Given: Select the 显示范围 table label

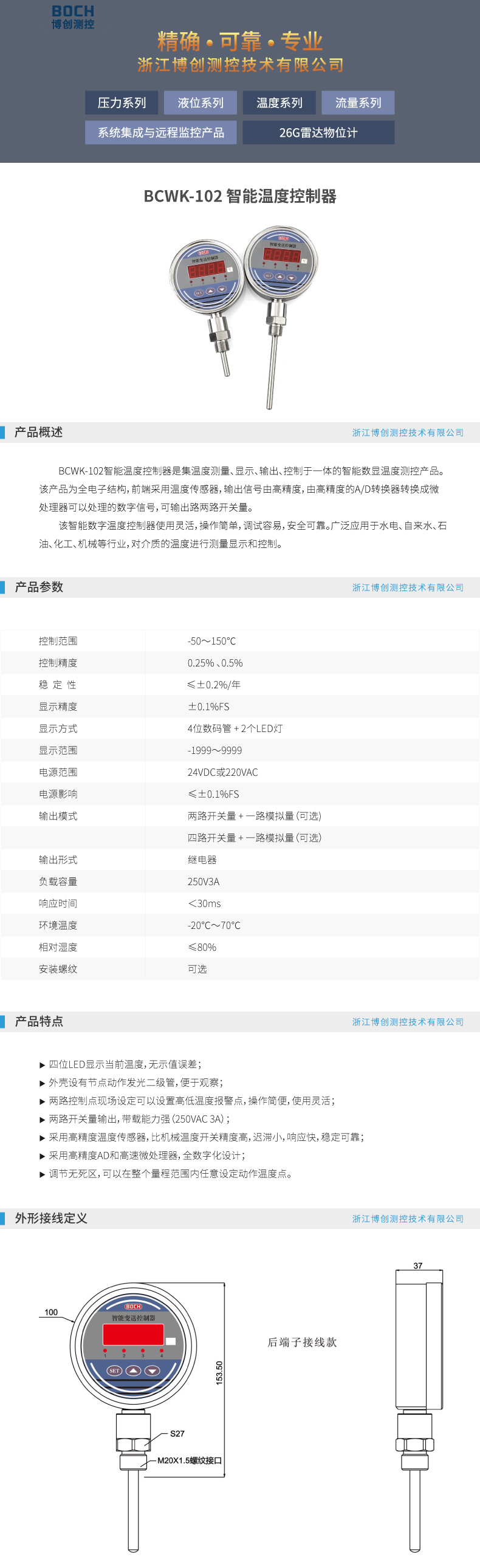Looking at the screenshot, I should (x=58, y=750).
